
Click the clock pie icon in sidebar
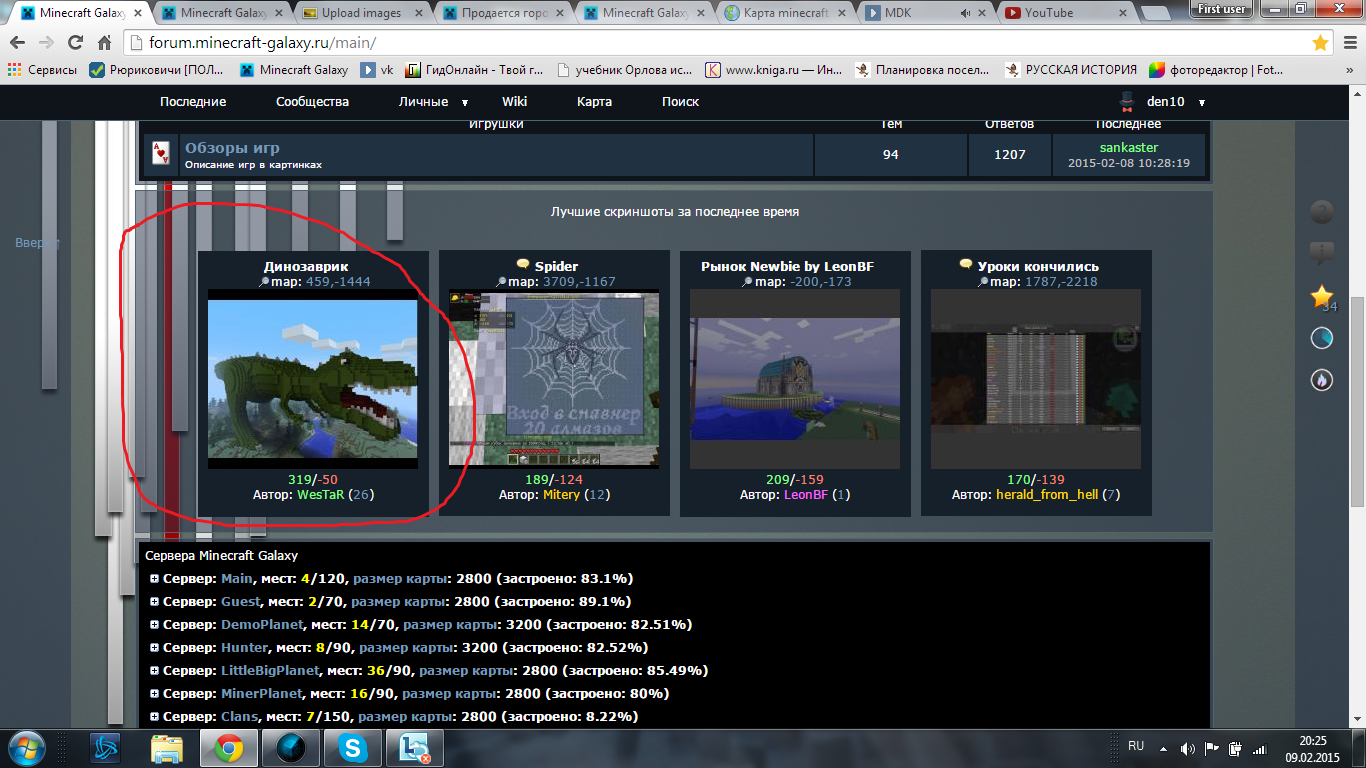point(1322,338)
